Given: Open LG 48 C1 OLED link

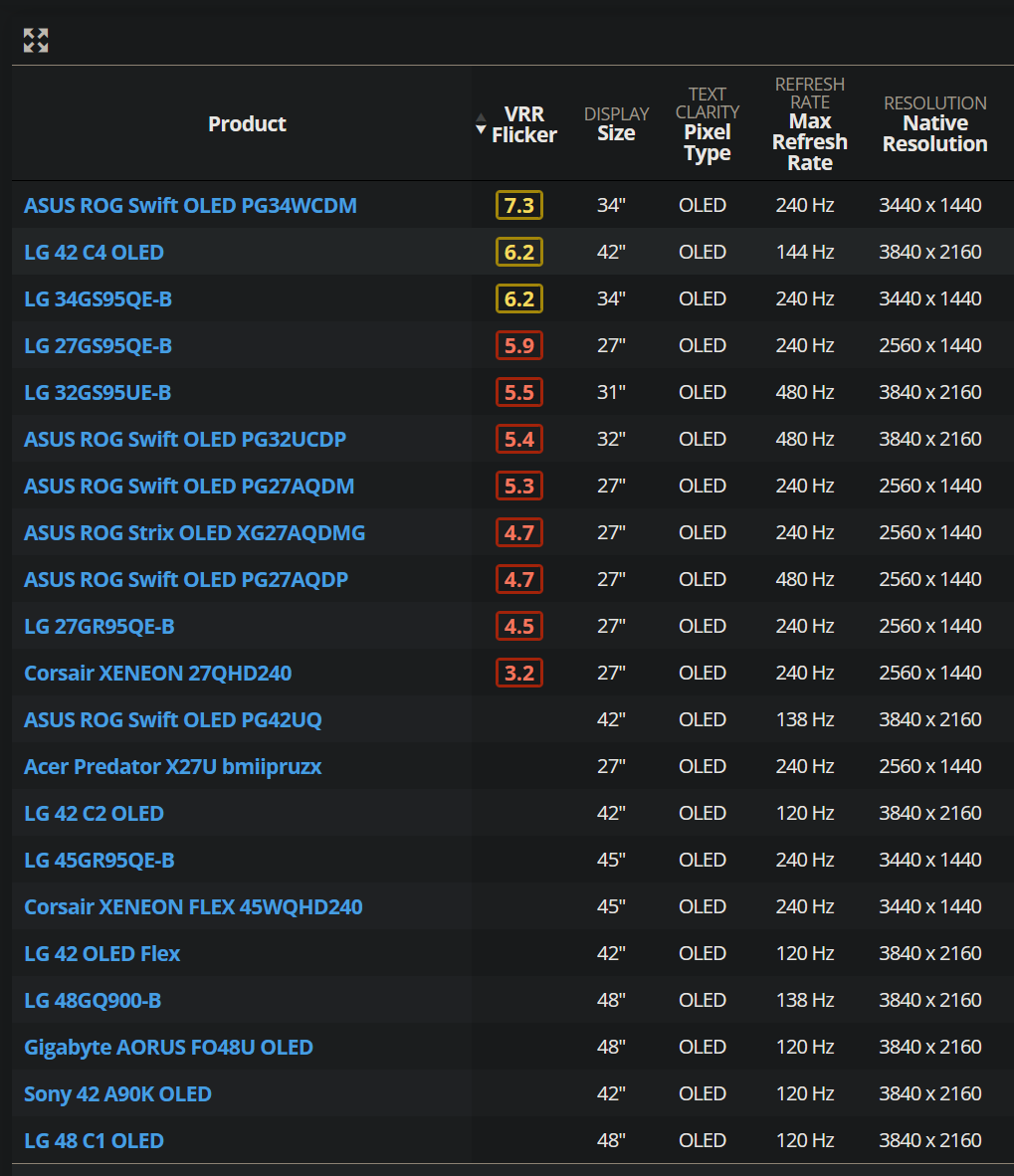Looking at the screenshot, I should coord(94,1141).
